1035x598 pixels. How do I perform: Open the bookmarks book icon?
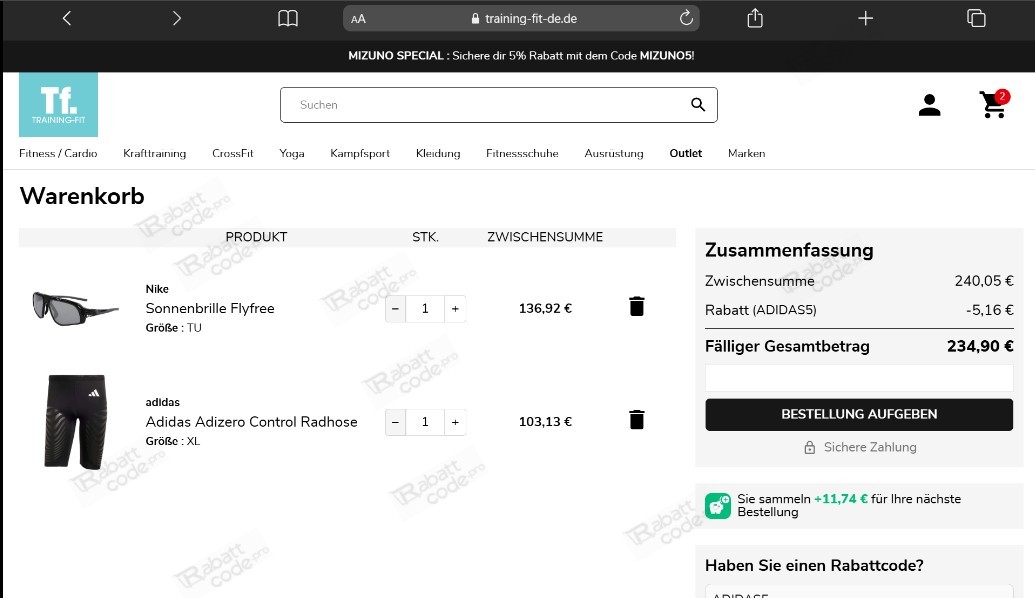tap(288, 18)
